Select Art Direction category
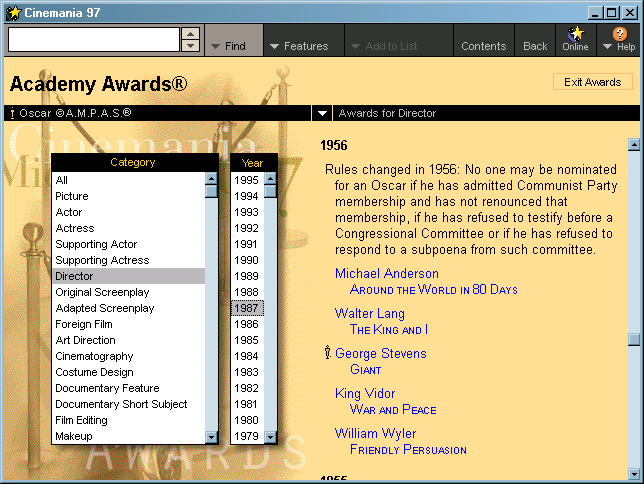 coord(129,340)
